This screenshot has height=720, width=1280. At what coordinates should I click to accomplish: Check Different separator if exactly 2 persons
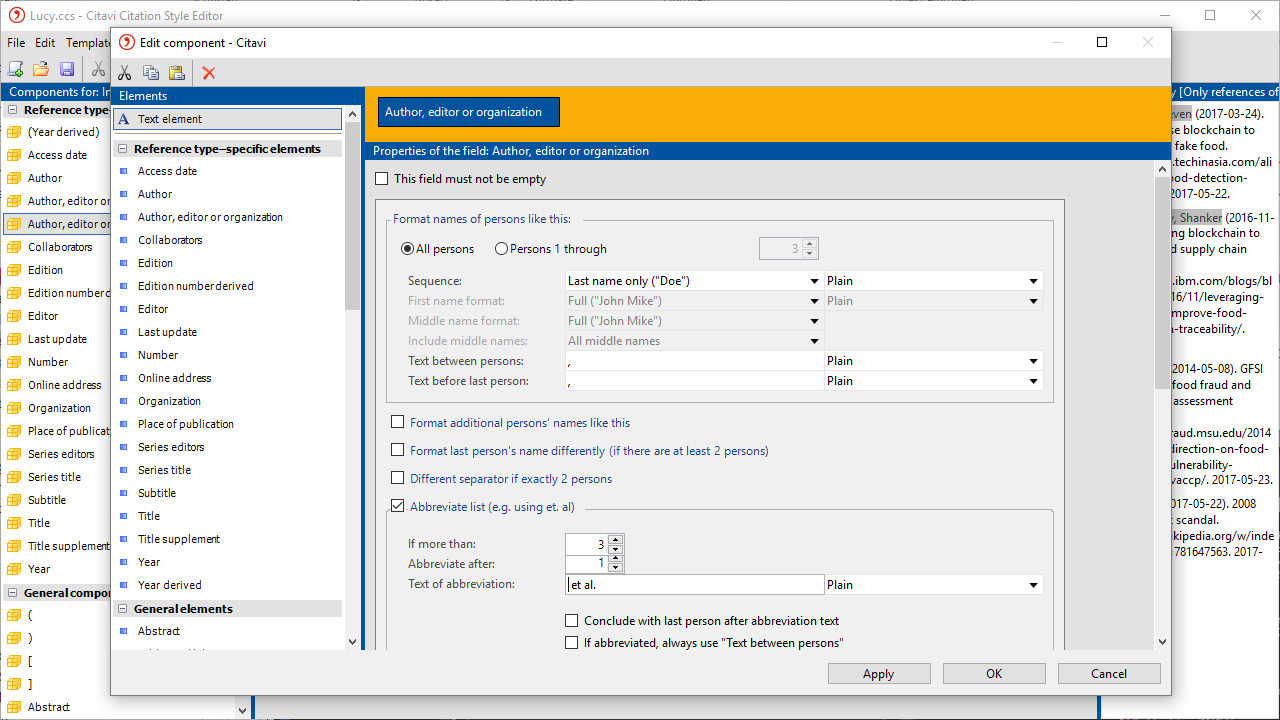pos(398,479)
